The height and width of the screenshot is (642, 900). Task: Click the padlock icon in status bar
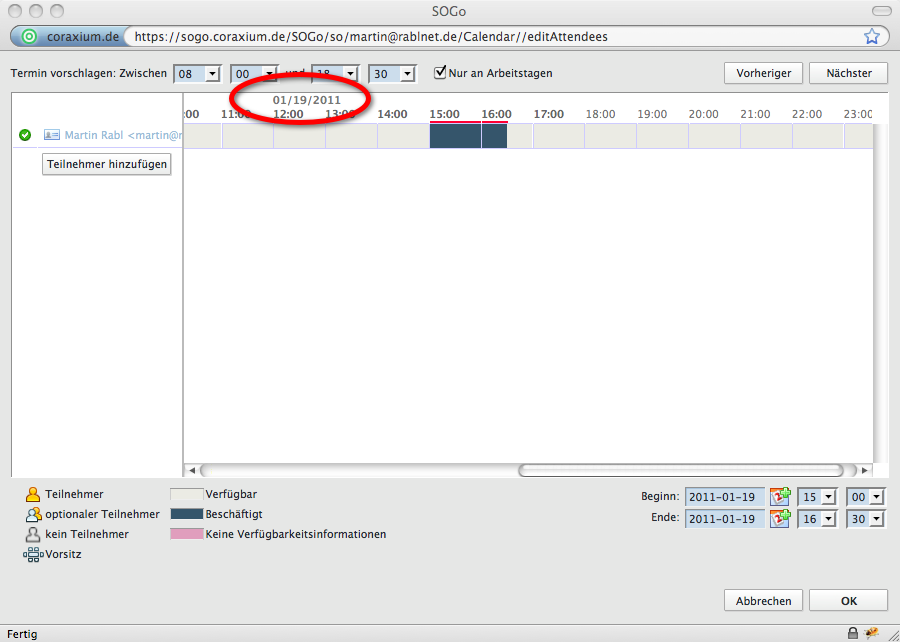pyautogui.click(x=852, y=633)
